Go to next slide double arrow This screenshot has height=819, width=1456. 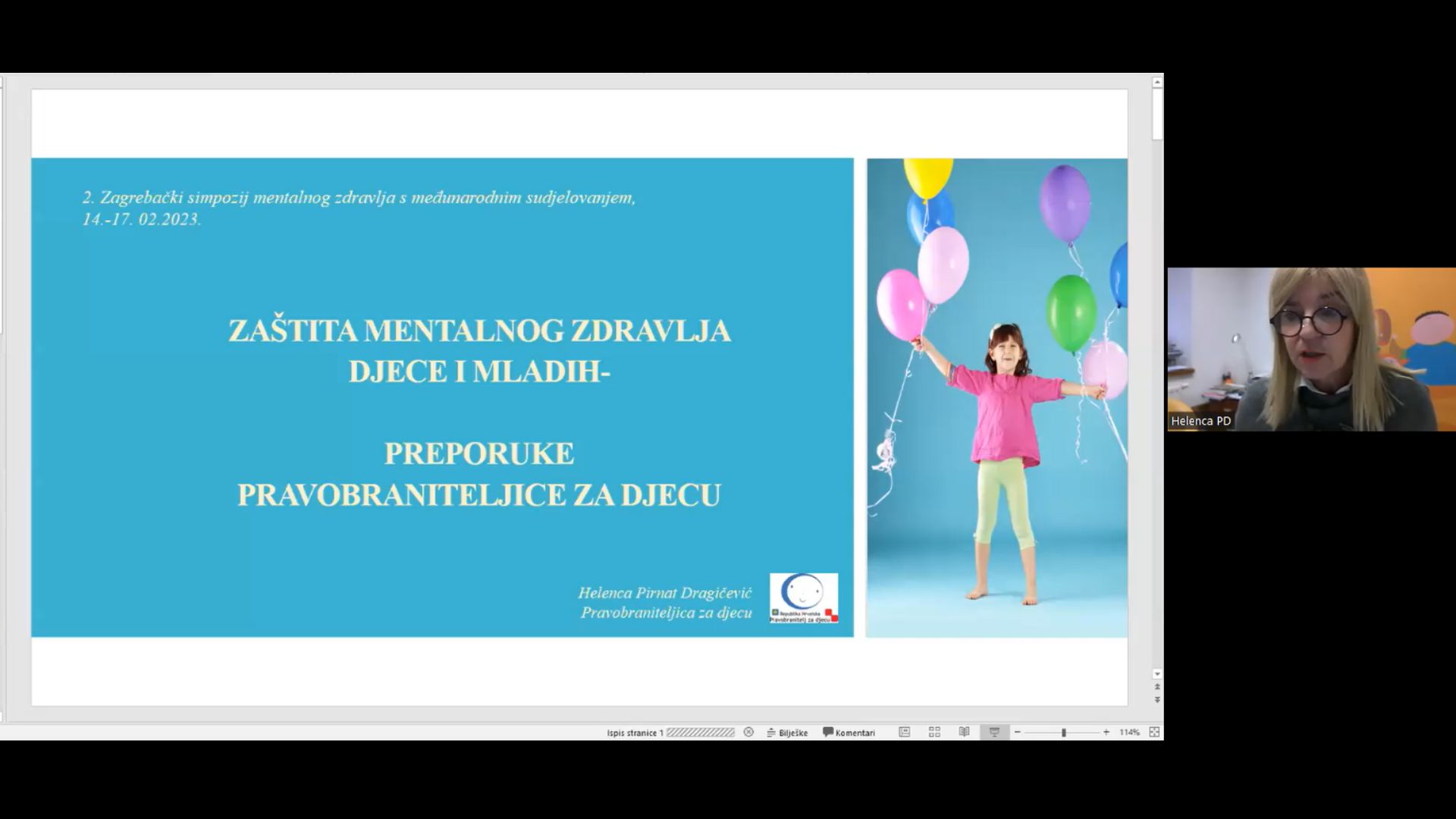[x=1157, y=700]
